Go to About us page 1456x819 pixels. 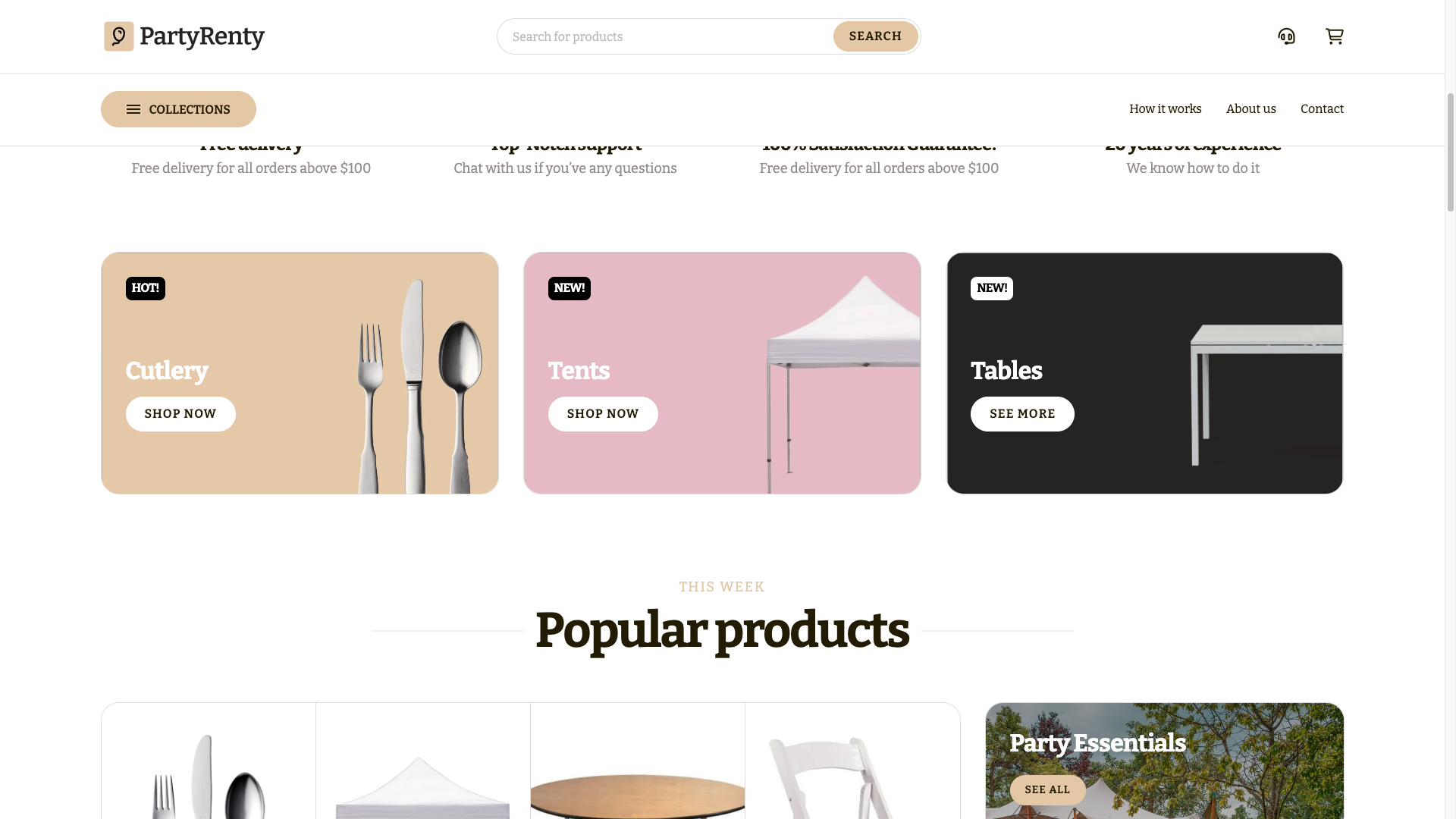1251,109
